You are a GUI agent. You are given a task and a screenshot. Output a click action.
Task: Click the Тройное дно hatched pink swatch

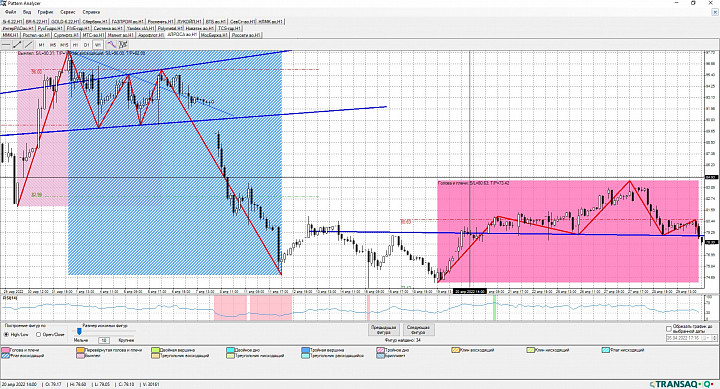coord(380,350)
